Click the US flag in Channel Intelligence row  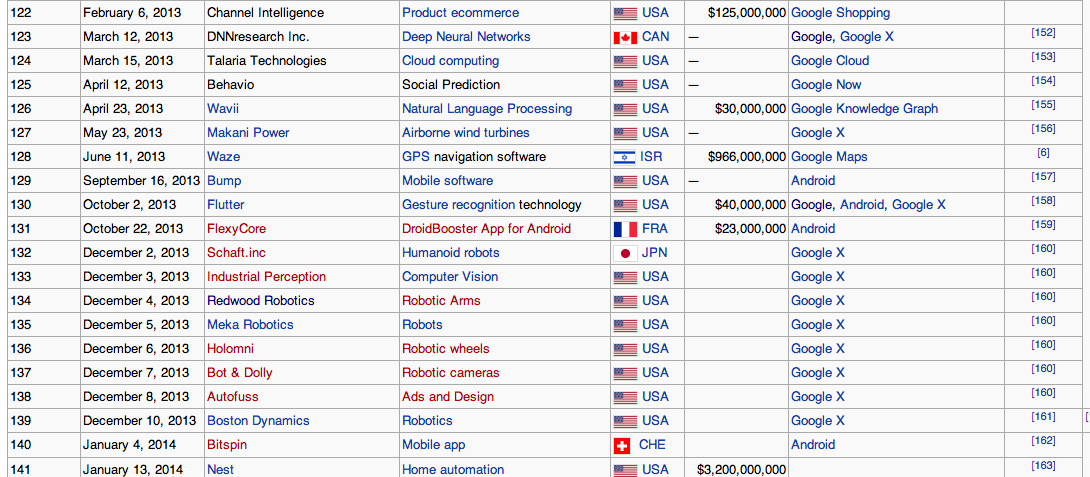pos(625,13)
